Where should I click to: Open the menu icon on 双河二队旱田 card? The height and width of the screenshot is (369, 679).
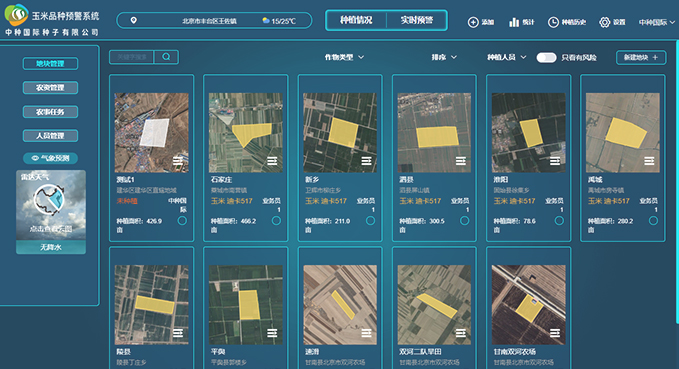coord(461,333)
